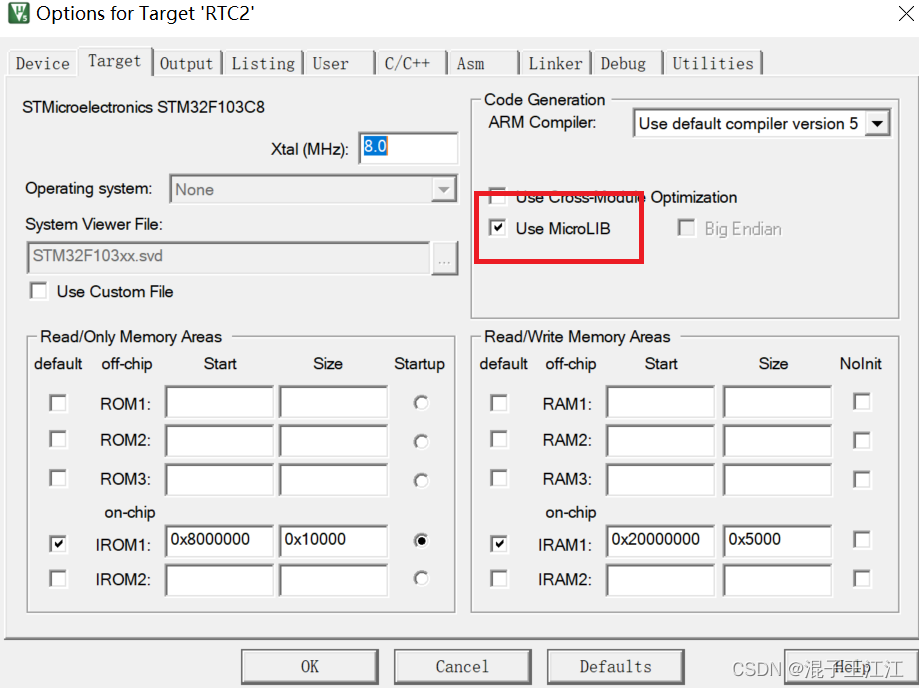This screenshot has height=688, width=919.
Task: Edit the IROM1 Size value 0x10000
Action: (333, 541)
